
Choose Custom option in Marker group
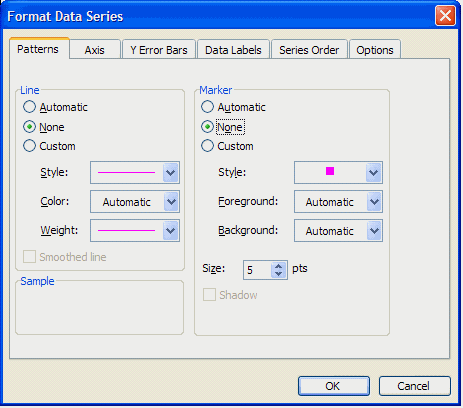click(207, 146)
